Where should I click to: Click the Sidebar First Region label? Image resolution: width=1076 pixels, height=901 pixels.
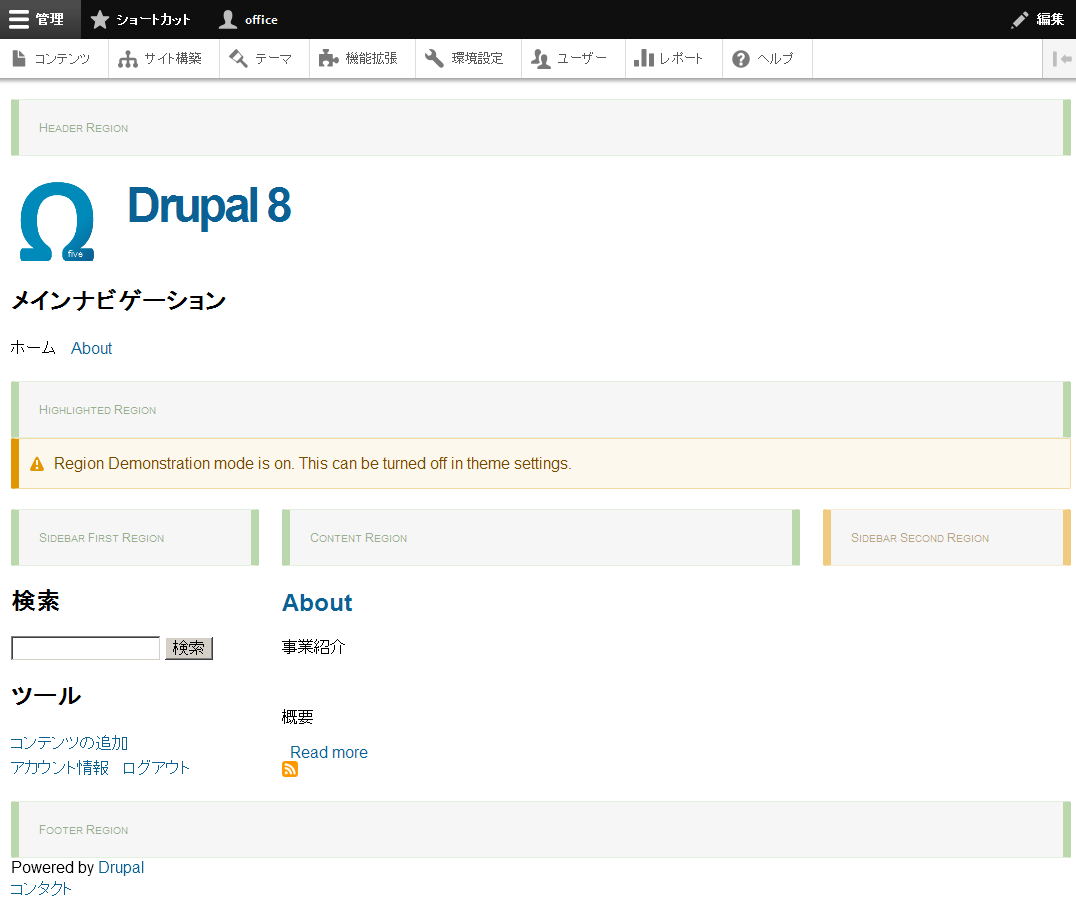[102, 538]
